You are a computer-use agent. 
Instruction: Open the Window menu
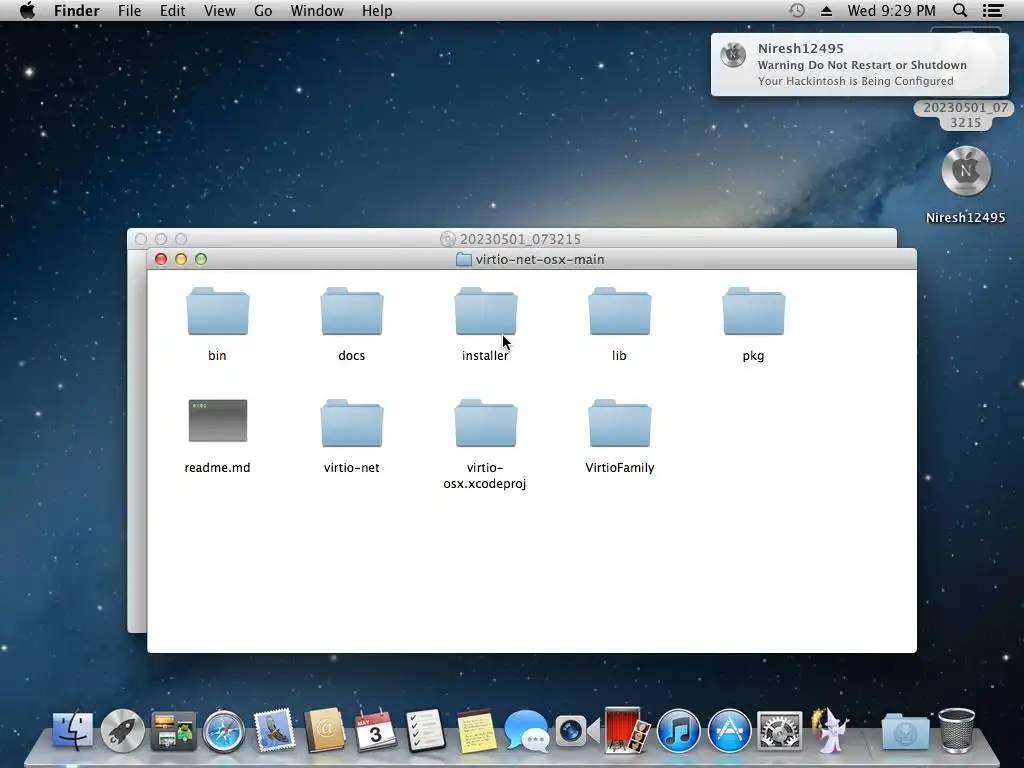click(317, 11)
